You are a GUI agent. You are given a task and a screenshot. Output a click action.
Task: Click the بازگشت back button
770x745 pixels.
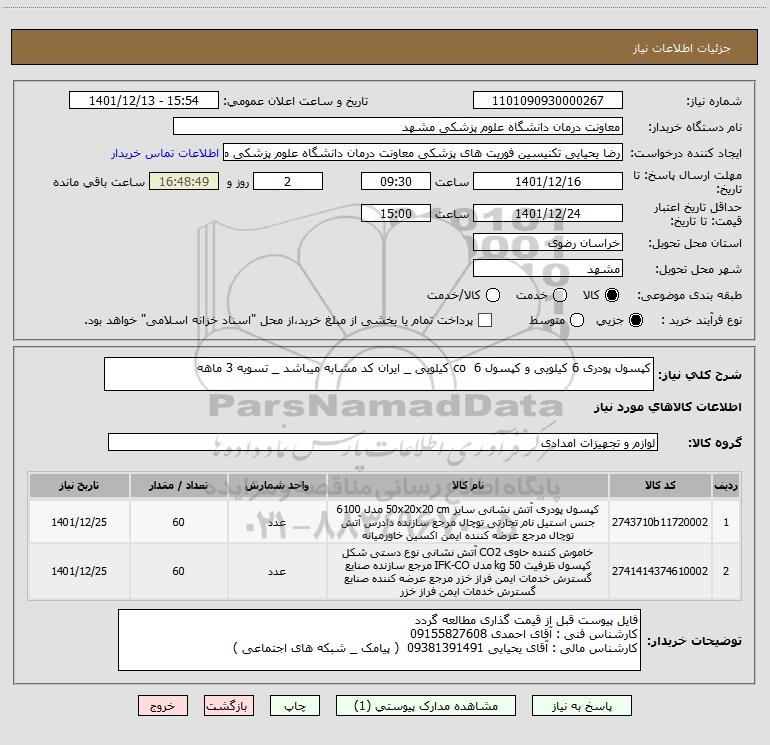click(x=229, y=706)
